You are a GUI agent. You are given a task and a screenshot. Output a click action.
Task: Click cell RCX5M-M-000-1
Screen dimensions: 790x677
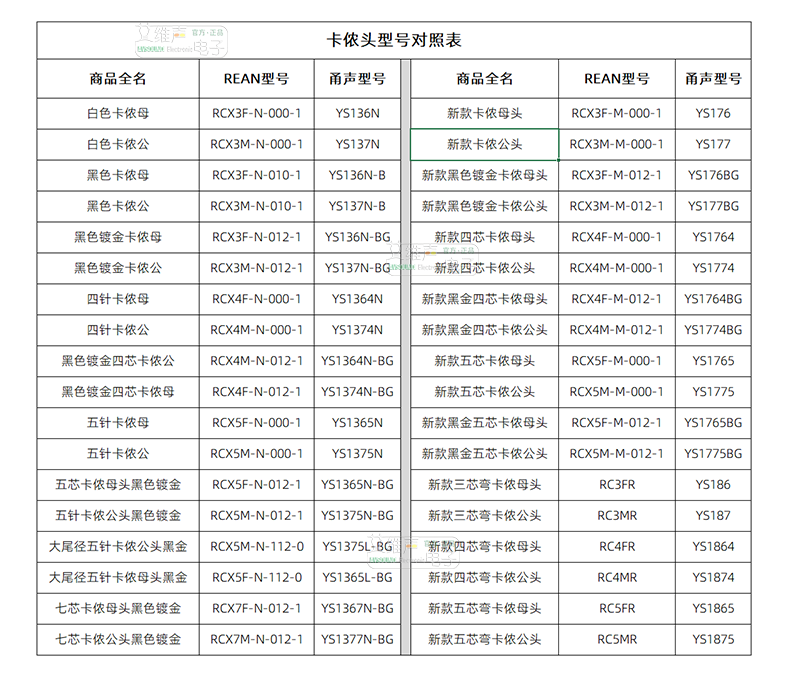coord(617,392)
